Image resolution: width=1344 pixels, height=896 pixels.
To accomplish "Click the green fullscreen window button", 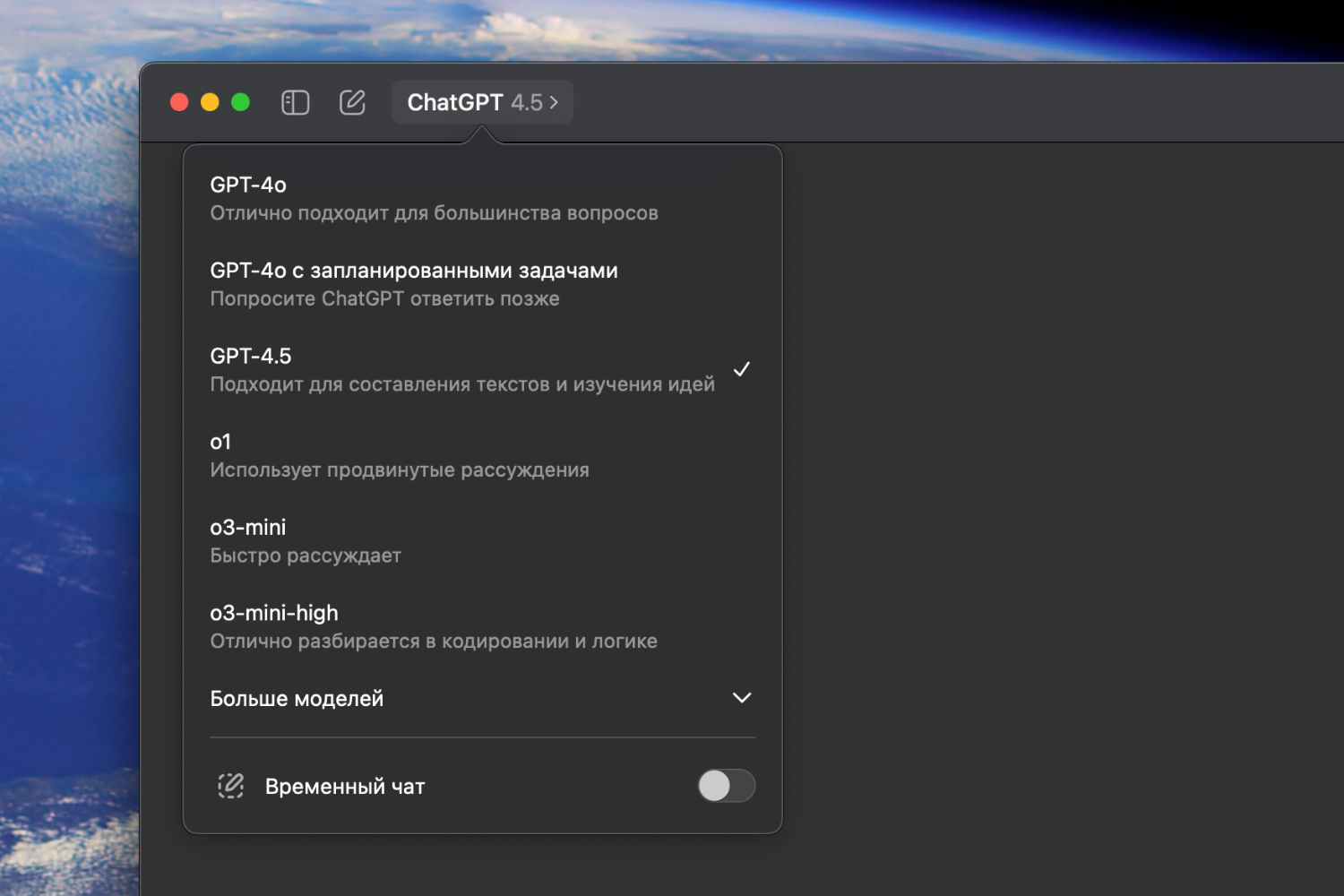I will [x=240, y=102].
